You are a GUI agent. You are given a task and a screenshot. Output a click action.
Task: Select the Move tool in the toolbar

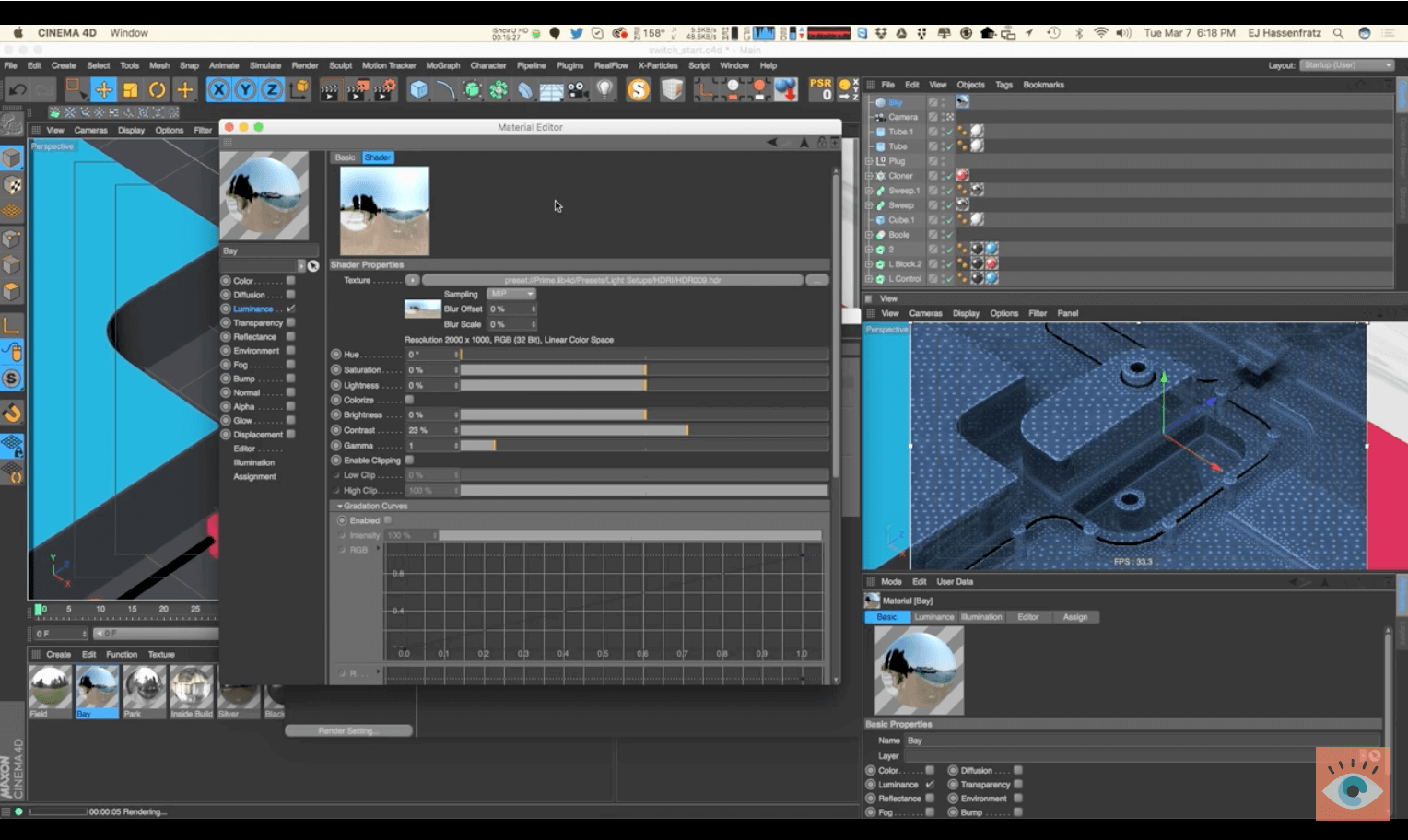(103, 89)
